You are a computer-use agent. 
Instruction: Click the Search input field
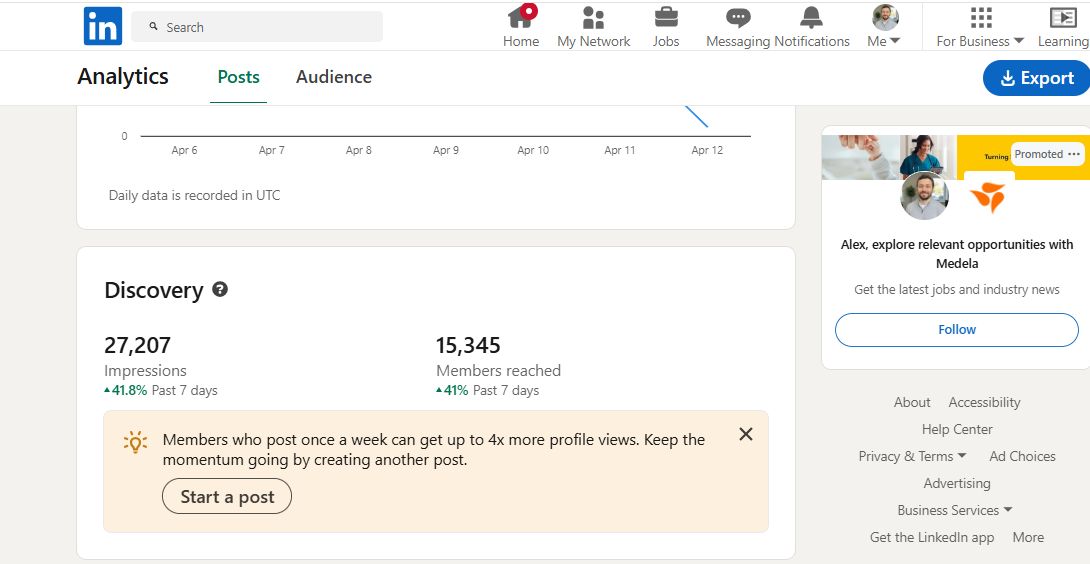[x=257, y=27]
